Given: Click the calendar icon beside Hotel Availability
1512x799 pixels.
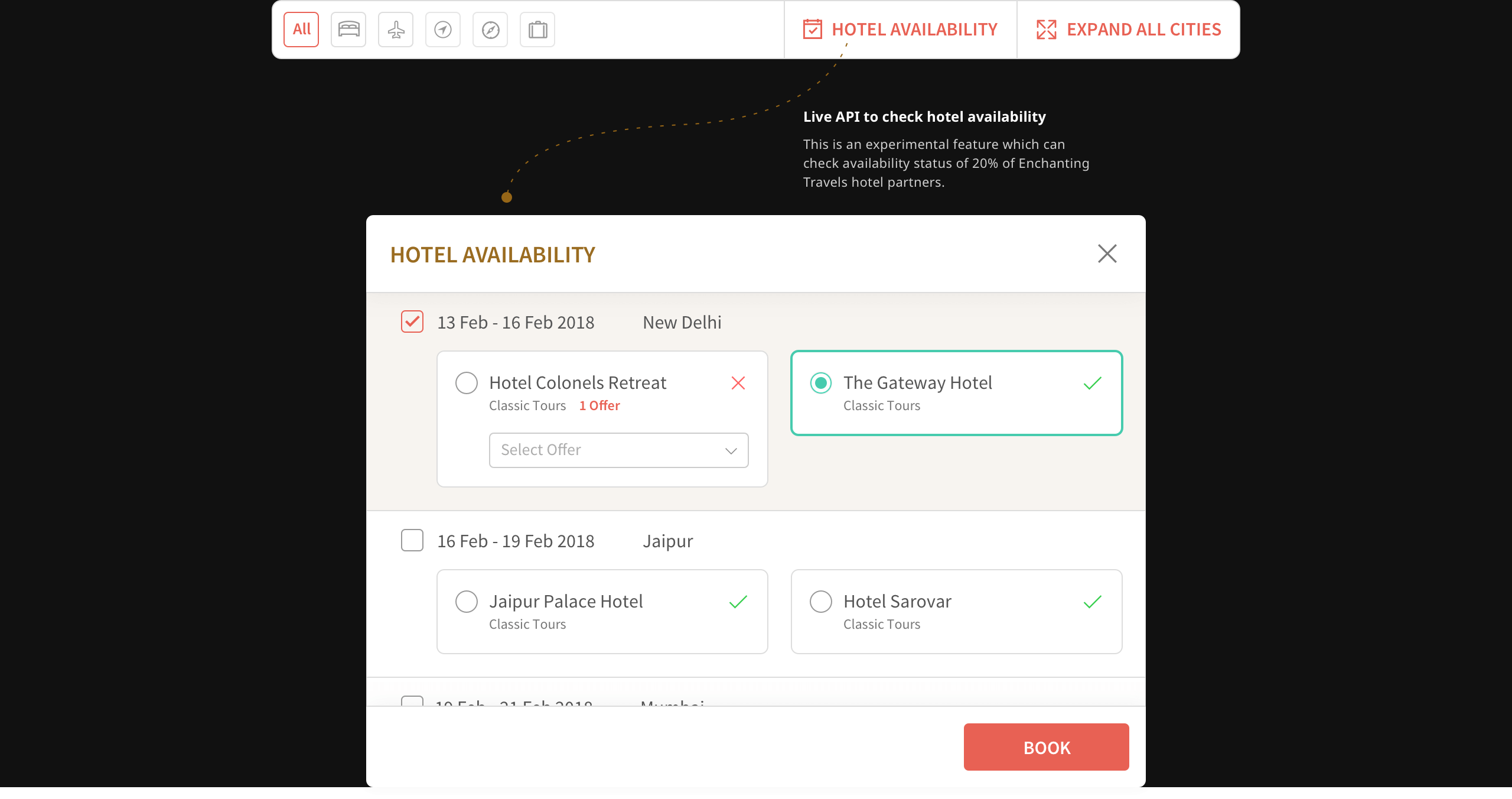Looking at the screenshot, I should click(x=812, y=30).
